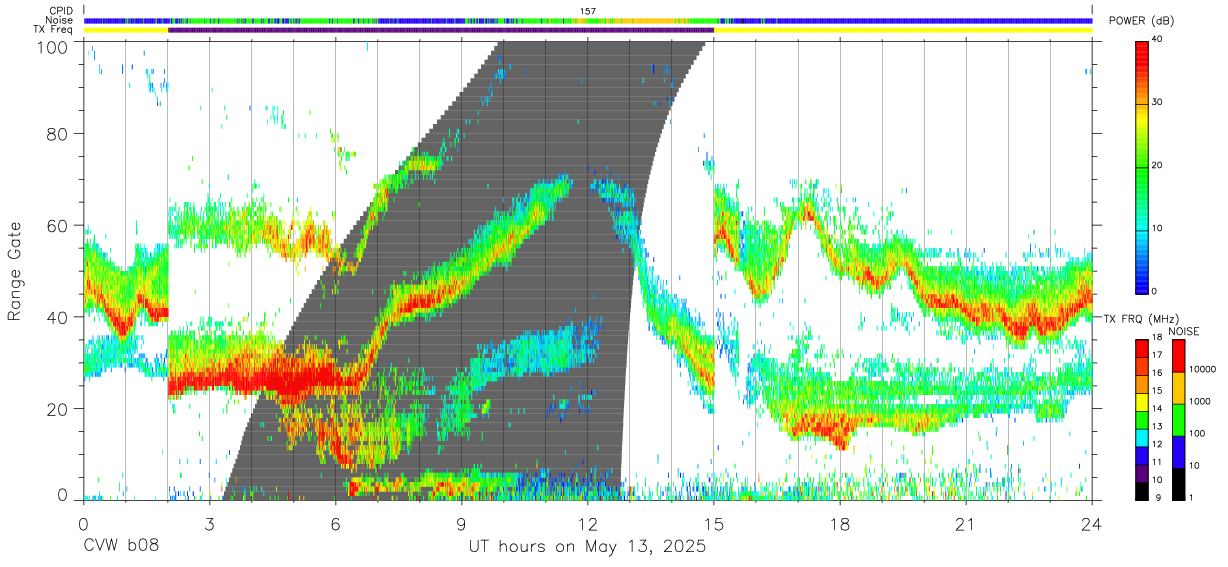Click noise scale label '1000'
1228x567 pixels.
coord(1200,402)
